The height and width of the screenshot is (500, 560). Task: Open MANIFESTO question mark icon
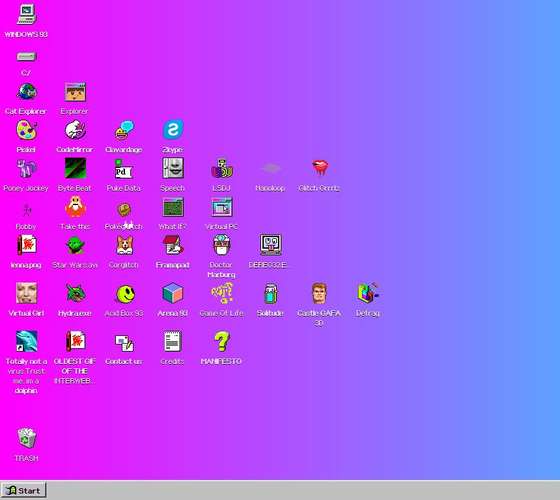(x=221, y=341)
